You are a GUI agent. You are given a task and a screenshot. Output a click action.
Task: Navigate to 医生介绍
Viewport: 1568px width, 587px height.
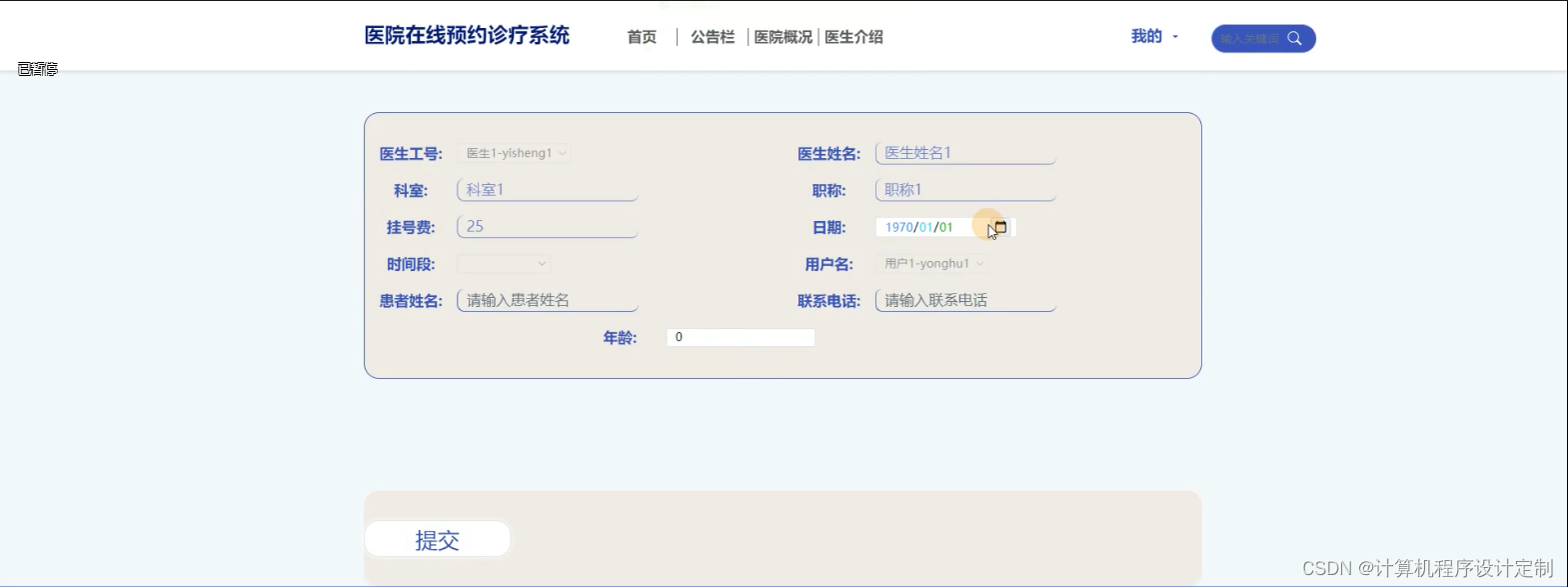click(x=853, y=37)
